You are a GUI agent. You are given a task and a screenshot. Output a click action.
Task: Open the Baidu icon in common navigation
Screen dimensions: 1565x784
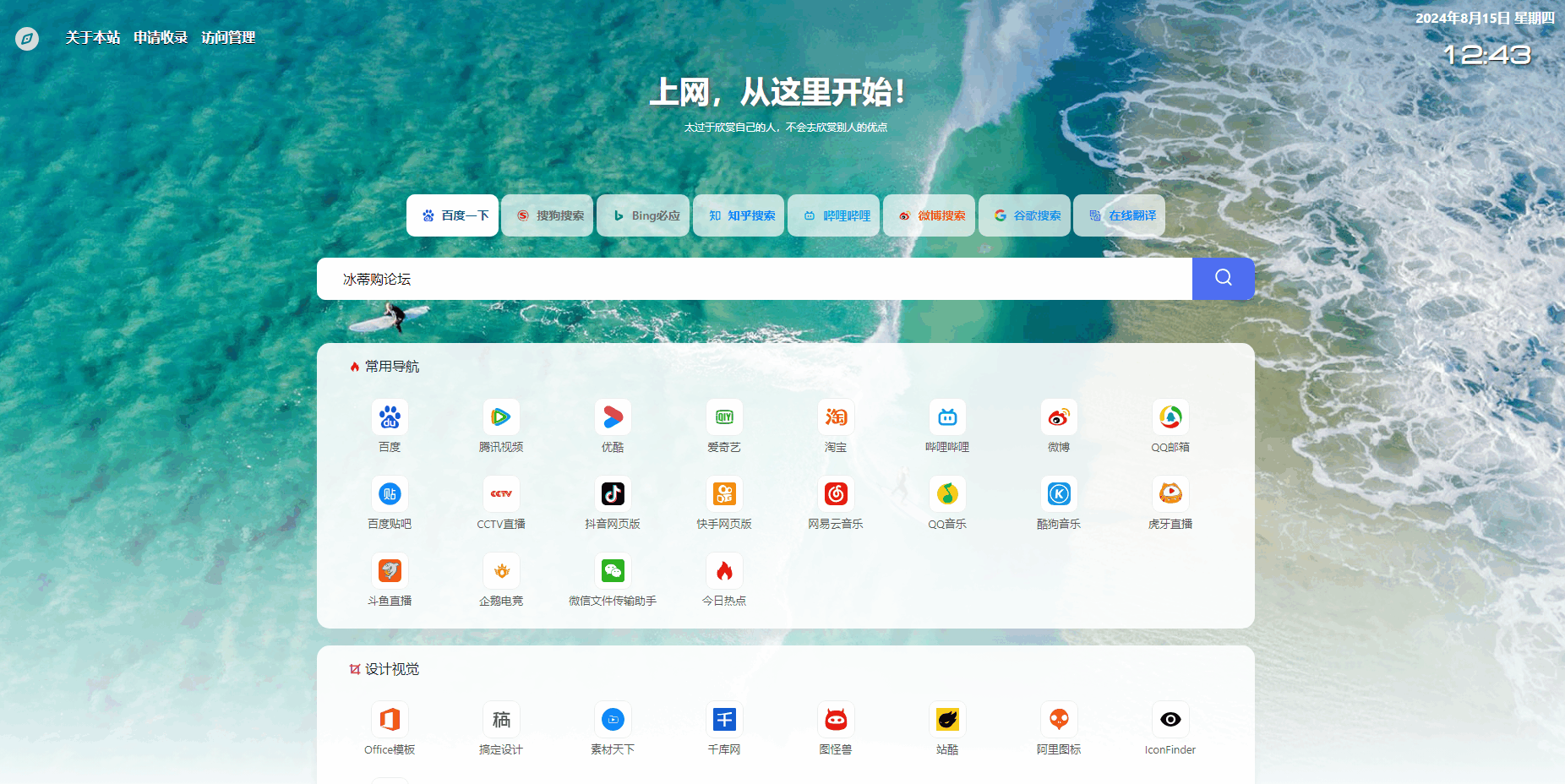390,417
